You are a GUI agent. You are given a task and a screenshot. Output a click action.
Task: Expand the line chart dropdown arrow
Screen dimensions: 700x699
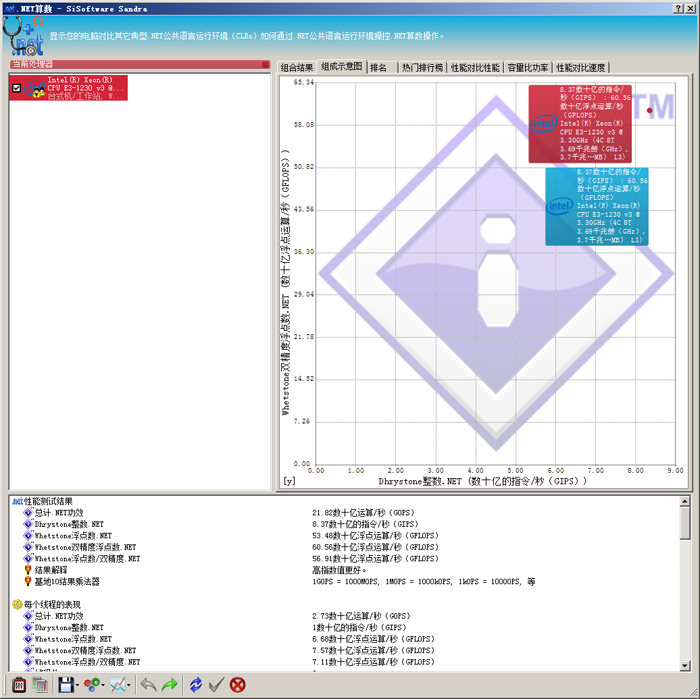pos(129,685)
